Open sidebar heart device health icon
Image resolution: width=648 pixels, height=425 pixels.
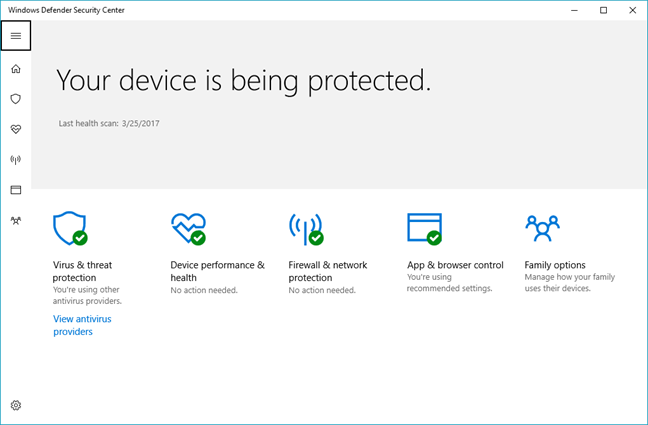click(16, 129)
